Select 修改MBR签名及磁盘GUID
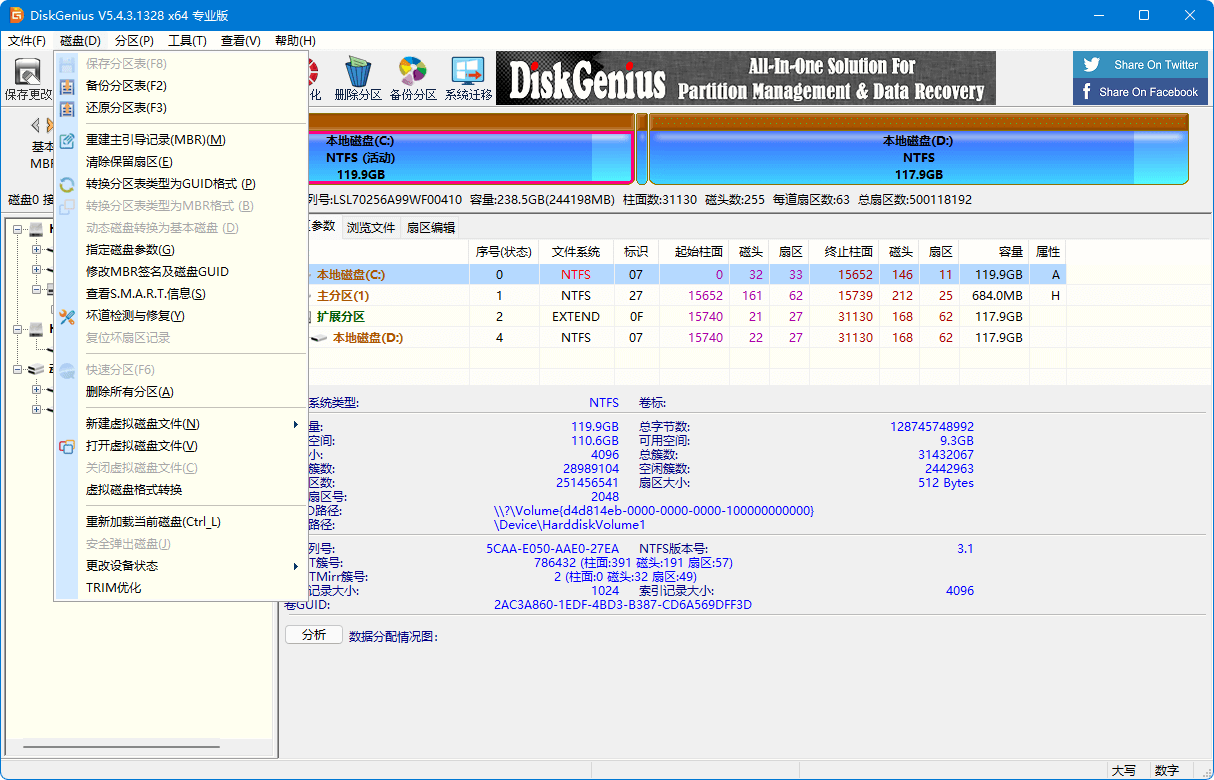The width and height of the screenshot is (1214, 780). point(180,272)
